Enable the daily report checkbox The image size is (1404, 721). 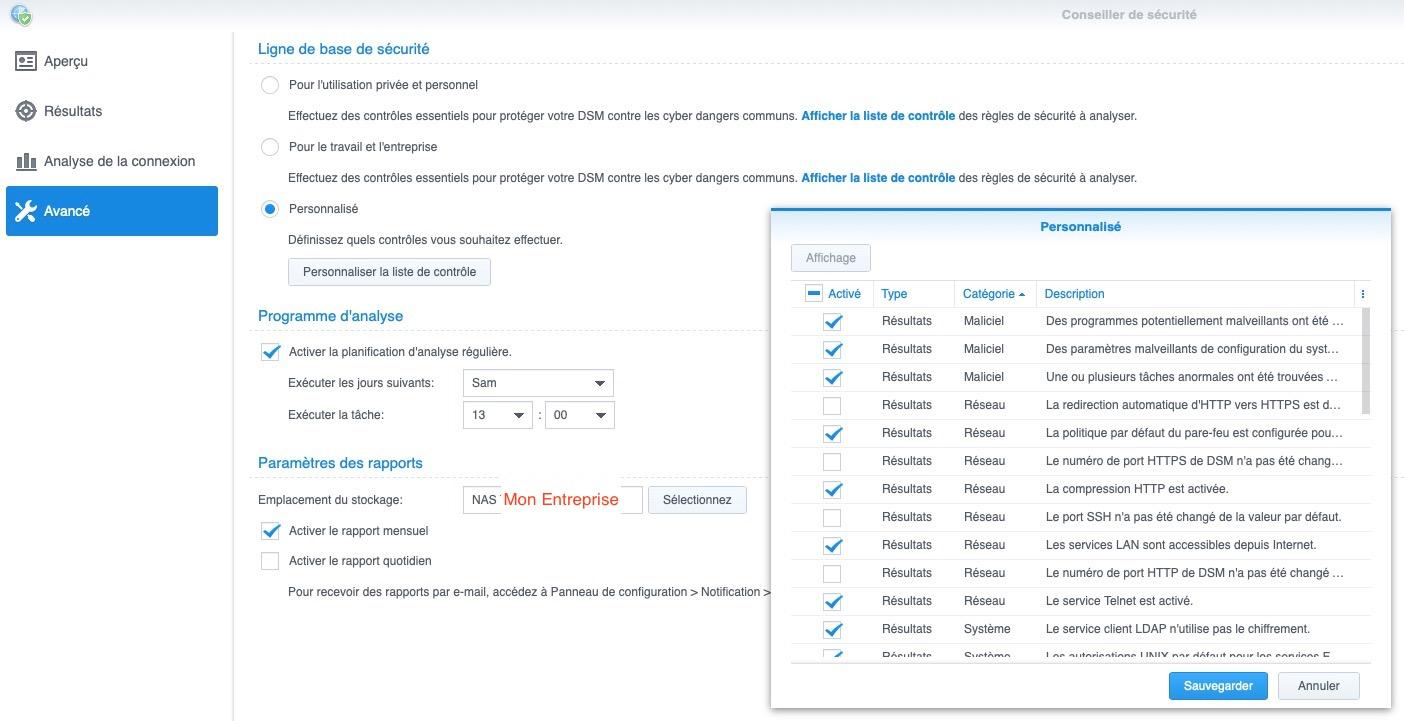coord(270,561)
